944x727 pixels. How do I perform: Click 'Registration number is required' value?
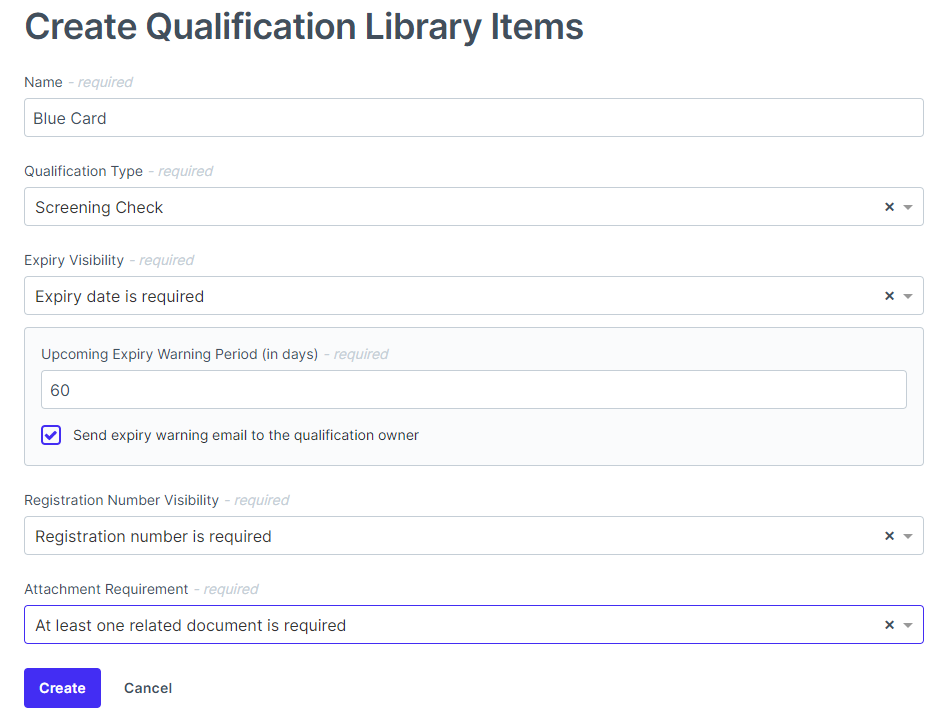click(x=153, y=536)
